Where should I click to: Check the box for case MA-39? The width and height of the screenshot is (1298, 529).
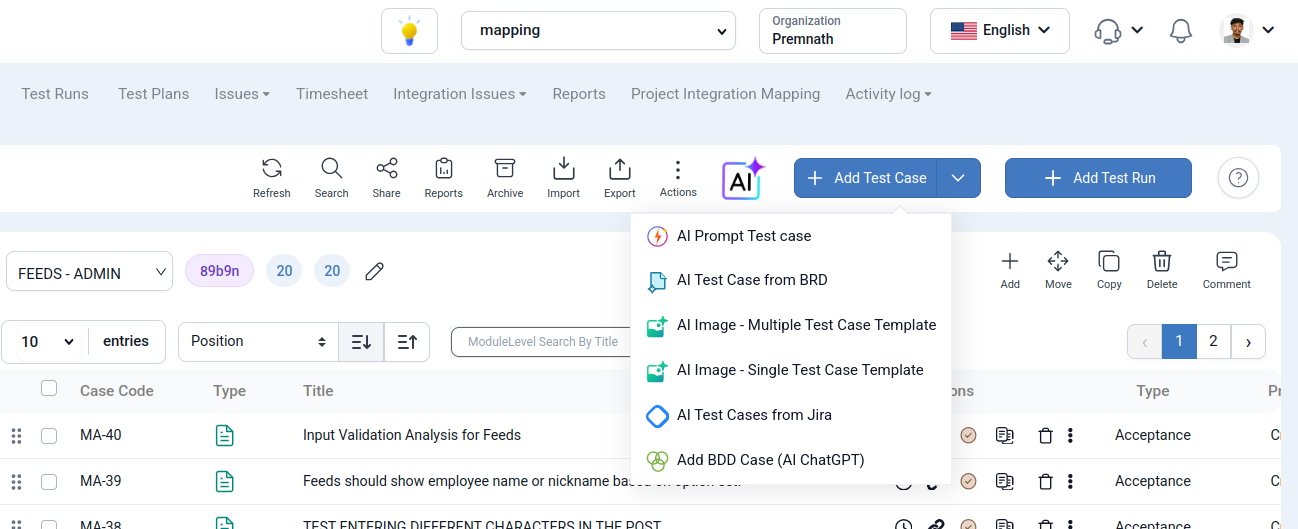(x=49, y=482)
